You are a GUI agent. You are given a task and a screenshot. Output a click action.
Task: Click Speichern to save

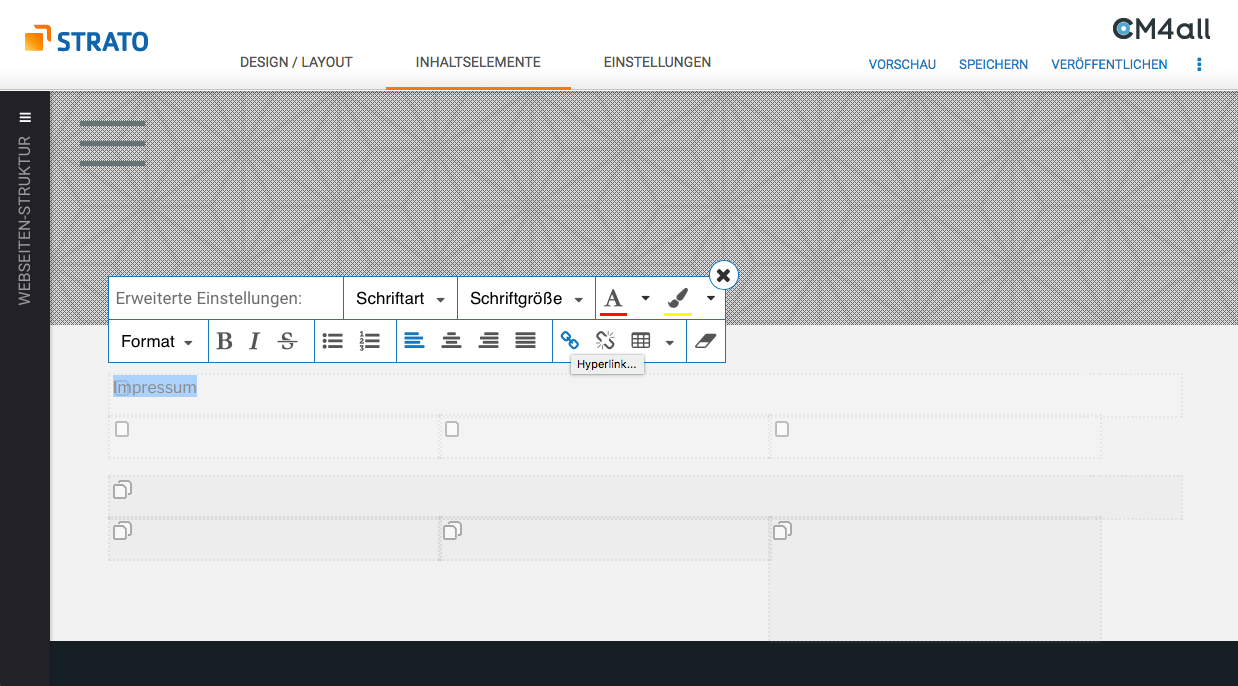tap(993, 64)
